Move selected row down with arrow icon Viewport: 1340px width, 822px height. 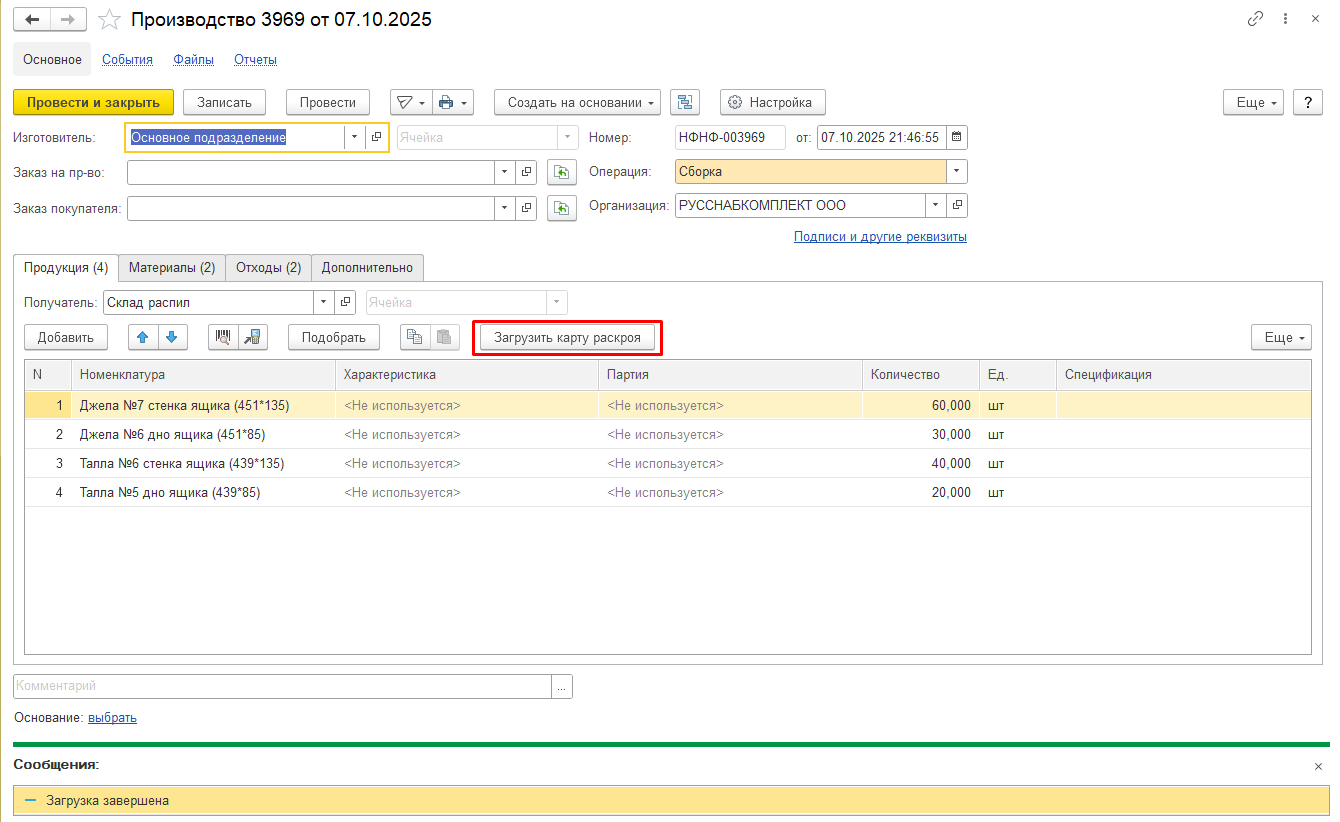pyautogui.click(x=172, y=337)
